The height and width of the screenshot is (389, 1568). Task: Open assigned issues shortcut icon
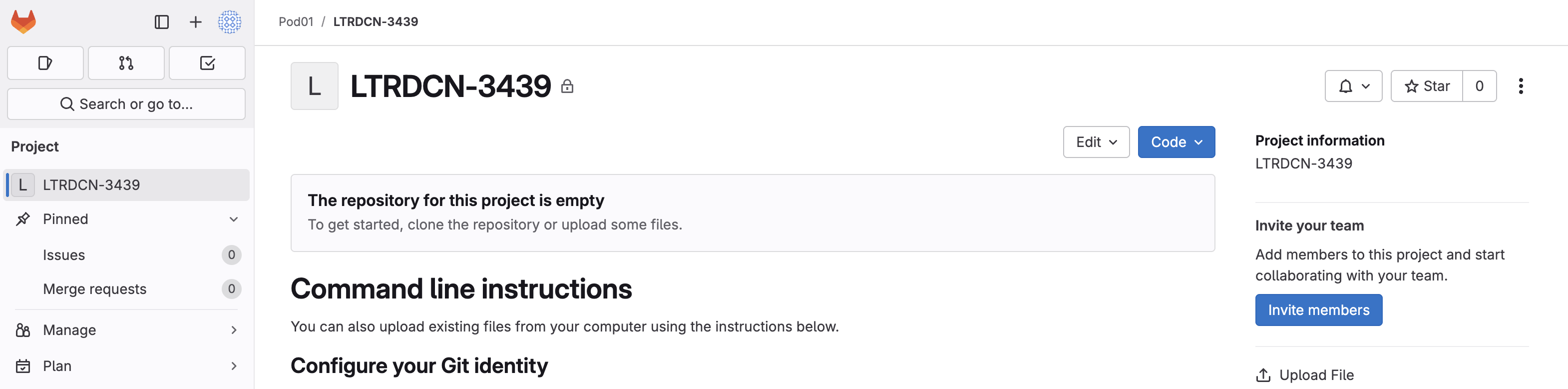tap(45, 63)
